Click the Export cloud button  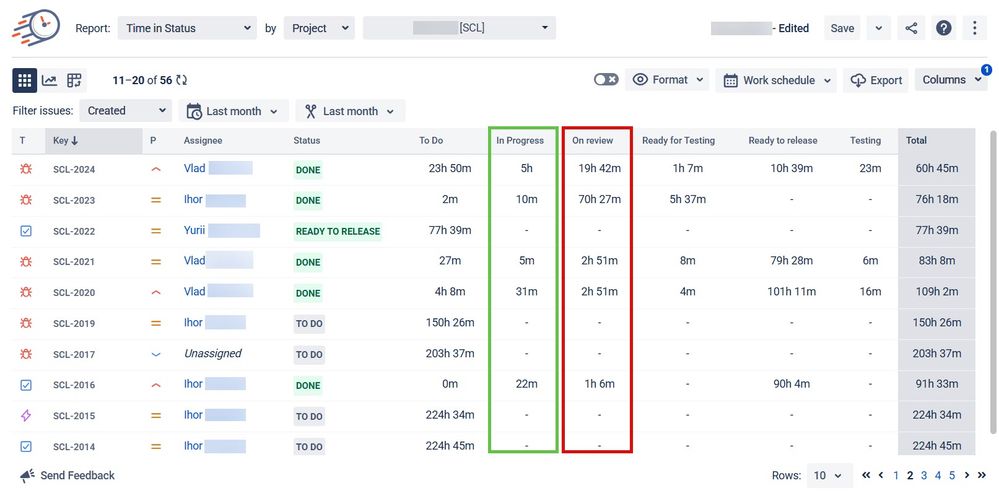tap(876, 80)
